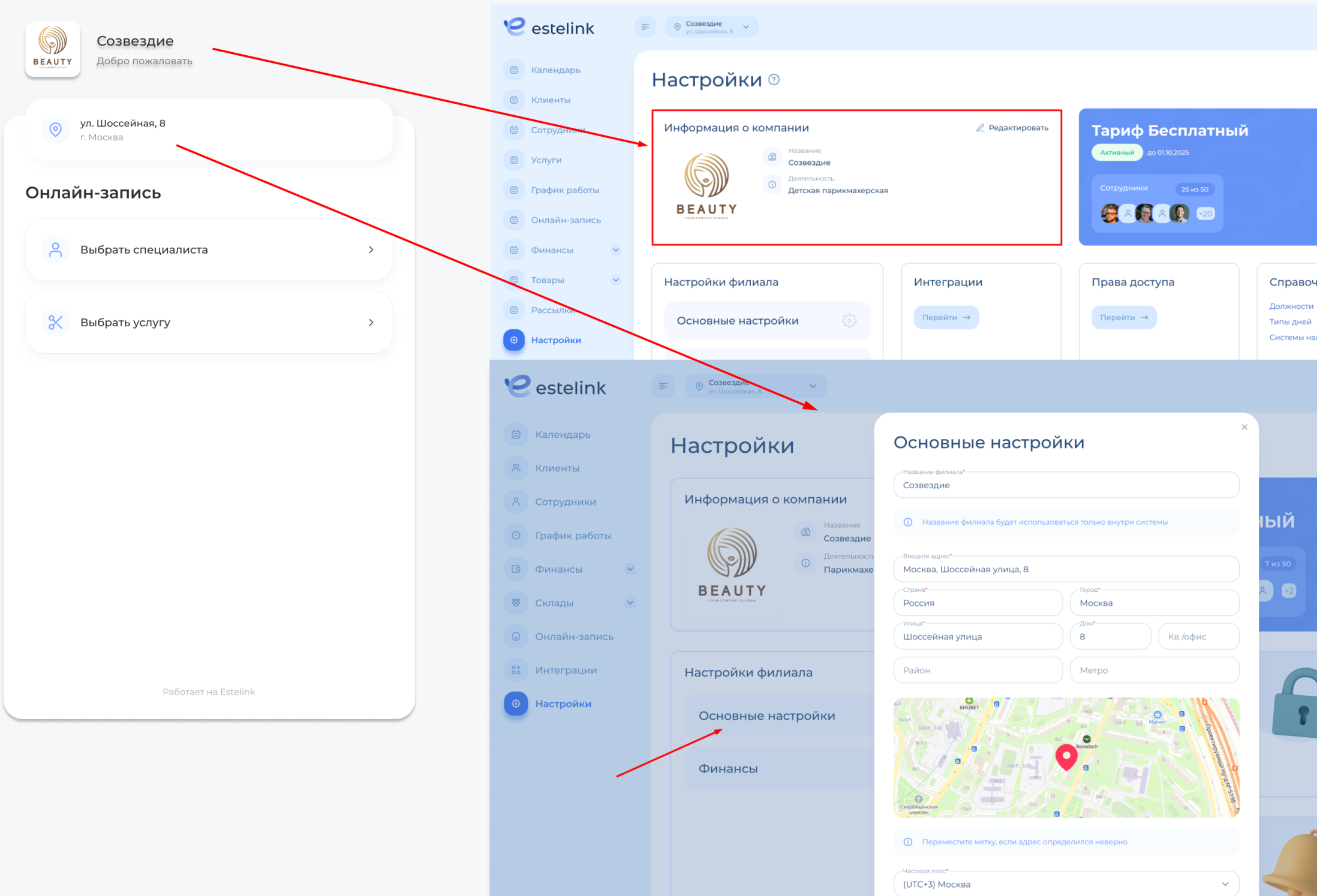The height and width of the screenshot is (896, 1317).
Task: Expand Товары chevron in upper sidebar
Action: 616,279
